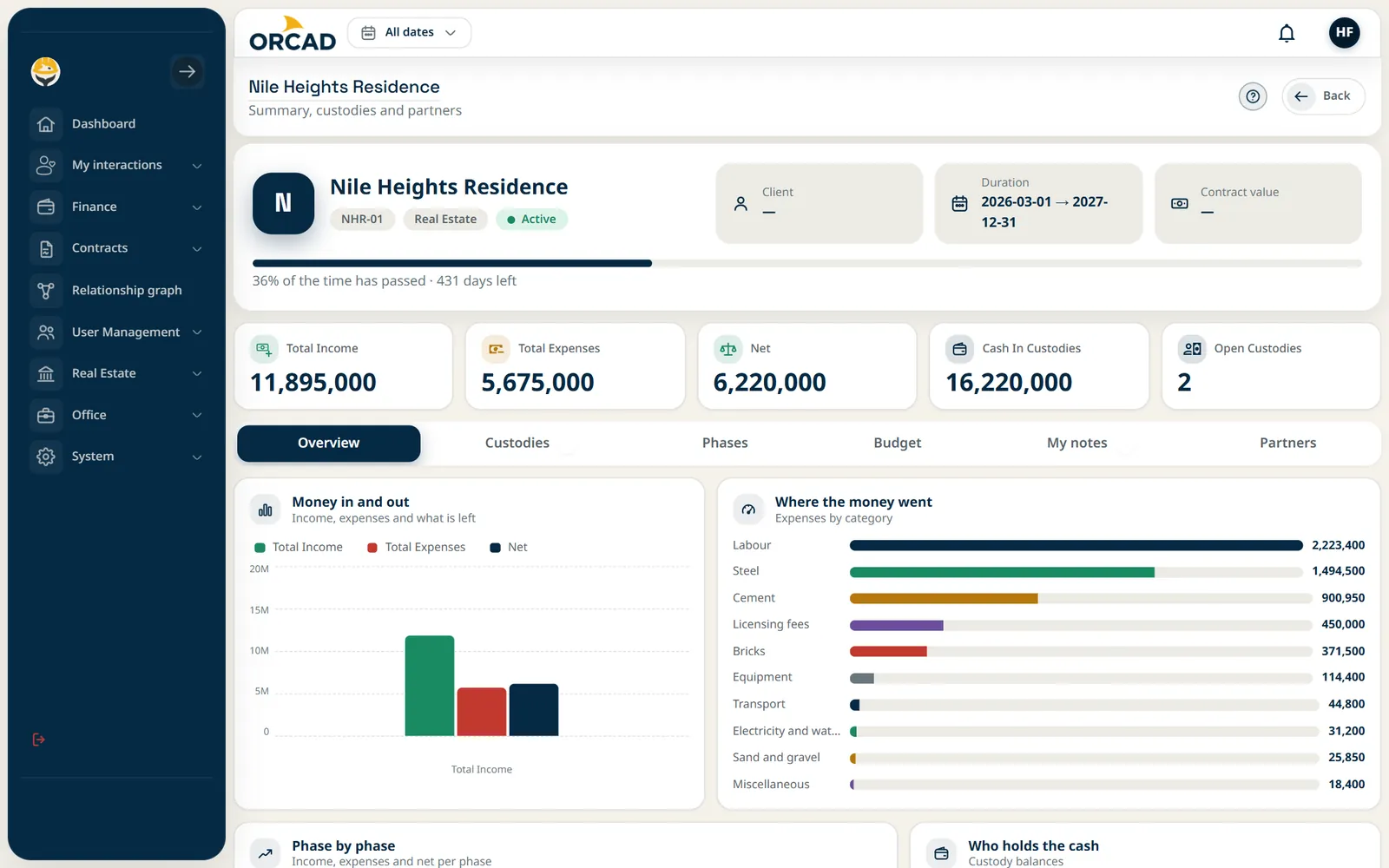1389x868 pixels.
Task: Expand the Contracts menu chevron
Action: (197, 249)
